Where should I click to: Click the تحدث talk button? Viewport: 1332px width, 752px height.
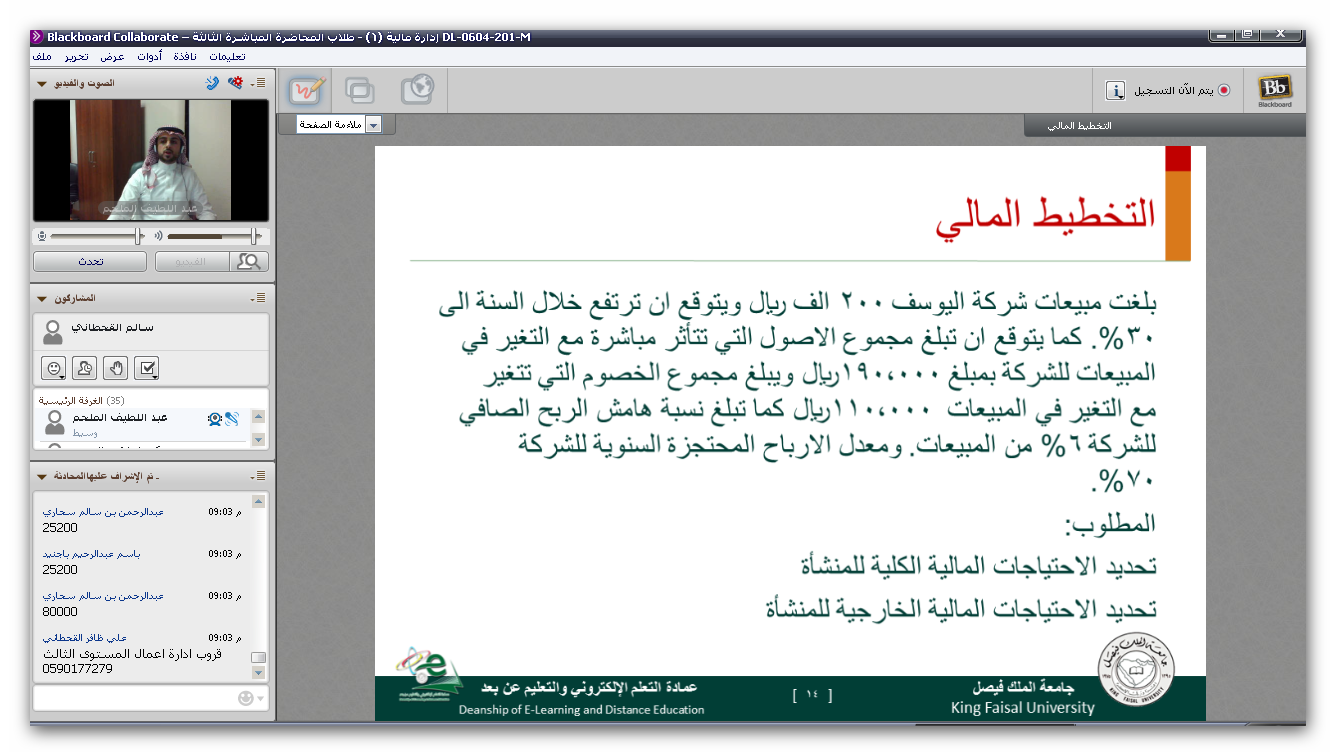tap(91, 261)
